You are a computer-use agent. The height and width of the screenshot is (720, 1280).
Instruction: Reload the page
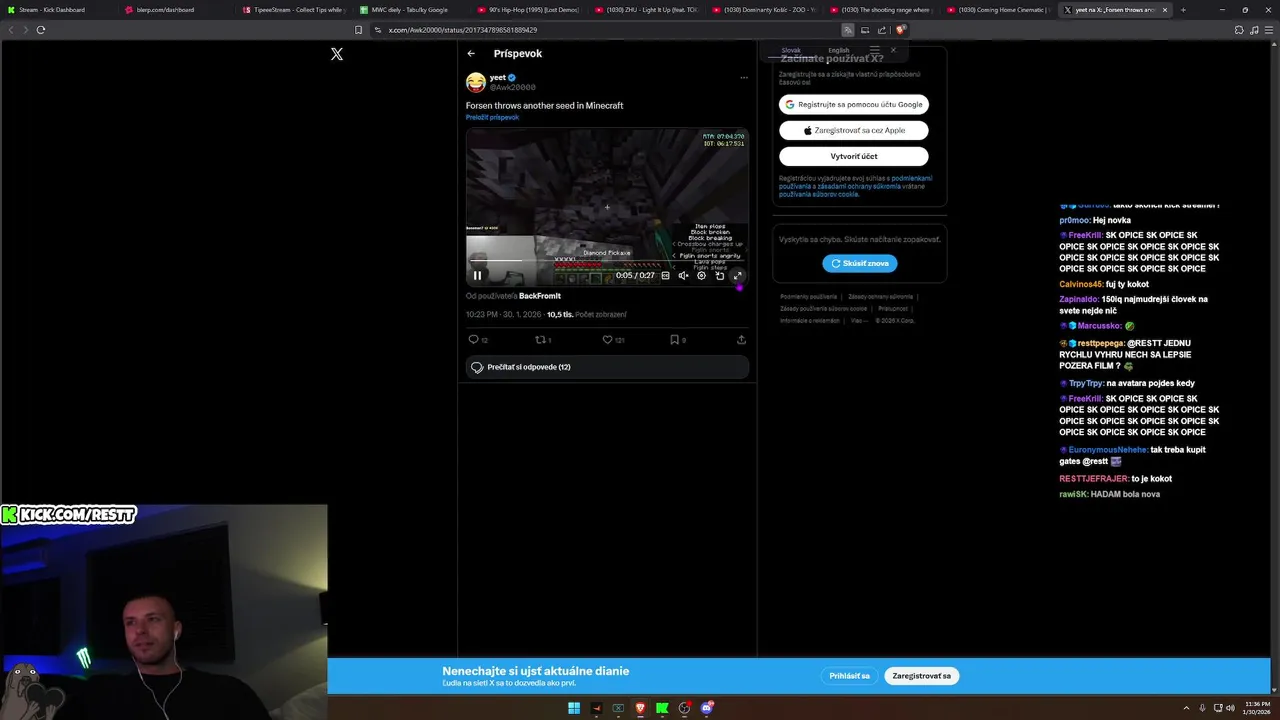pyautogui.click(x=41, y=30)
